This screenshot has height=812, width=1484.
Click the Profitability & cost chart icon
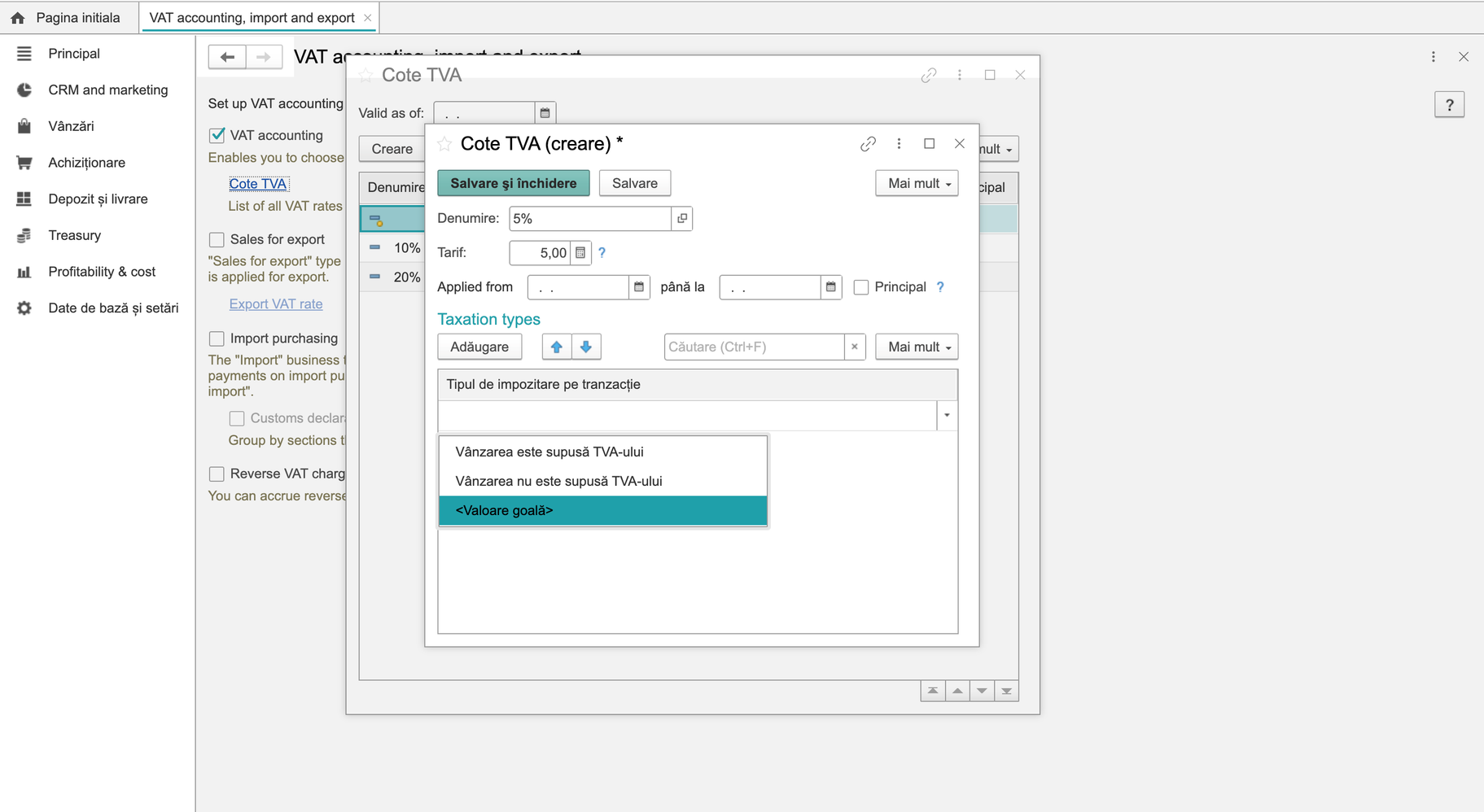(24, 272)
